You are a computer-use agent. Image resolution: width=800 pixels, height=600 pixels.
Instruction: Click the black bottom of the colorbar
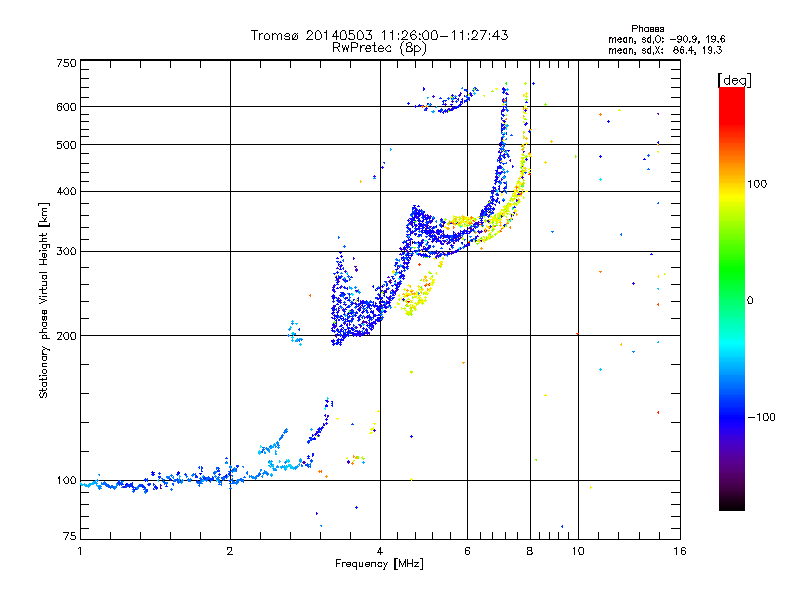click(x=732, y=503)
